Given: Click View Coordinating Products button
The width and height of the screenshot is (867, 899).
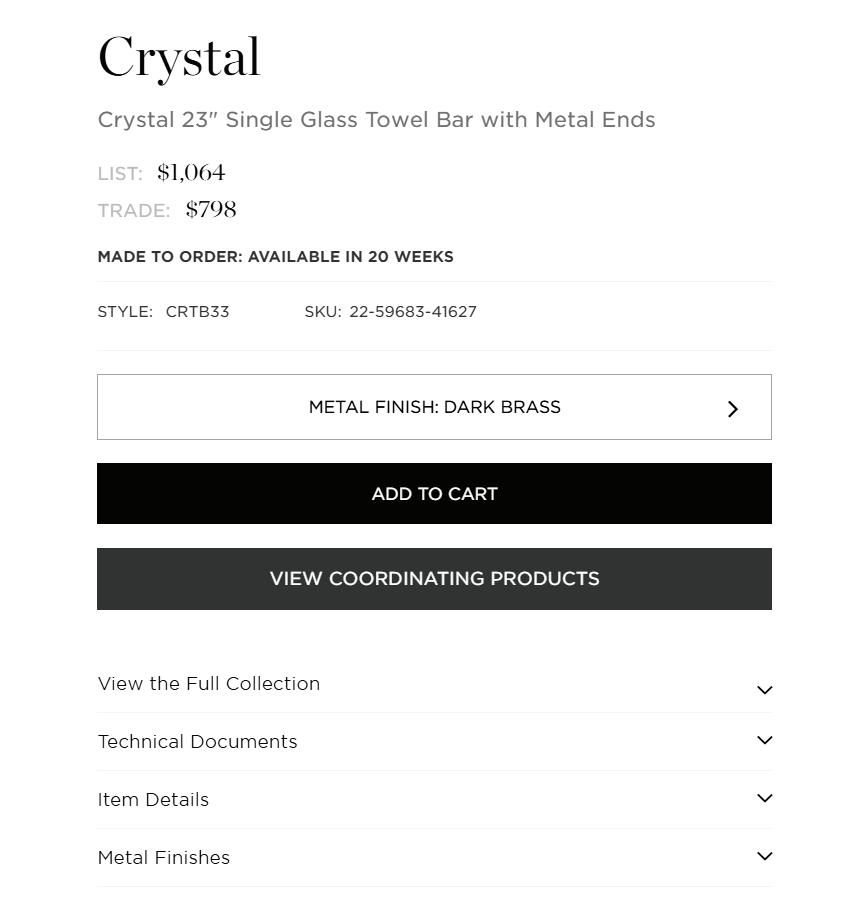Looking at the screenshot, I should coord(434,579).
